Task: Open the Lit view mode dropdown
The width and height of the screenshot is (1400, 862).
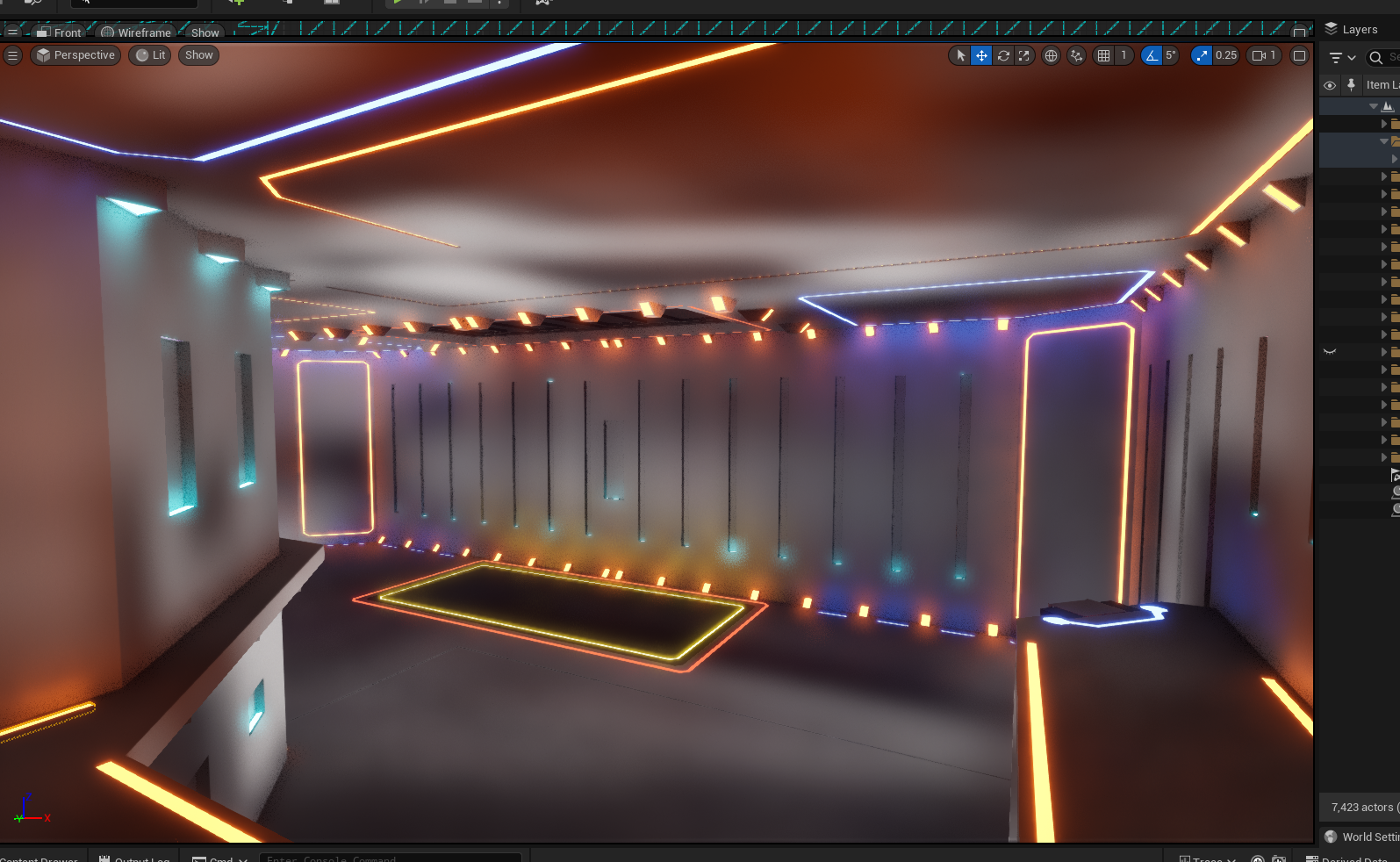Action: (x=150, y=55)
